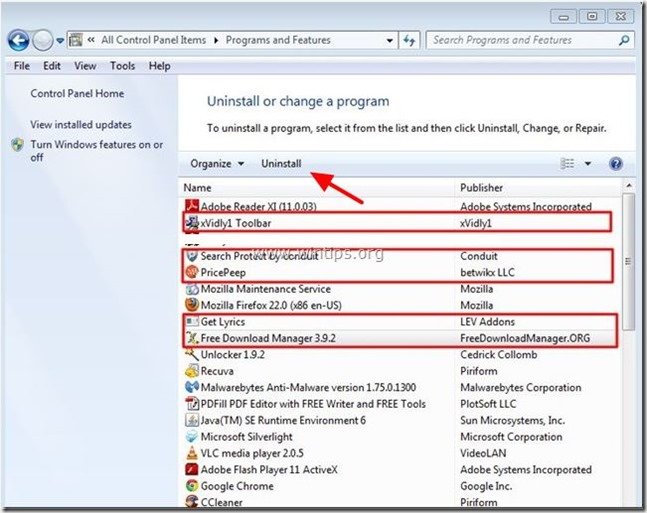Click the LEV Addons publisher cell
Screen dimensions: 647x513
coord(487,322)
